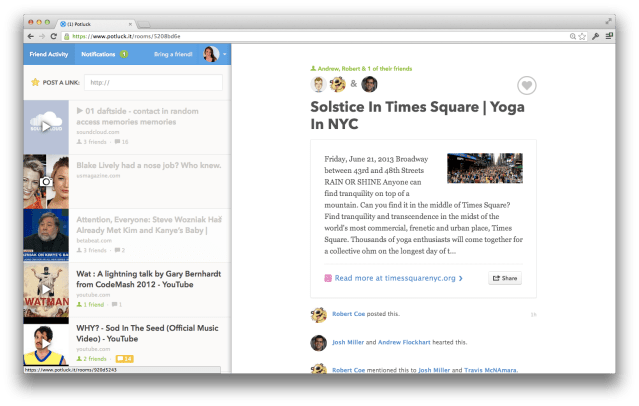The image size is (639, 406).
Task: Open 'Read more at timessquarenyc.org' link
Action: (x=399, y=278)
